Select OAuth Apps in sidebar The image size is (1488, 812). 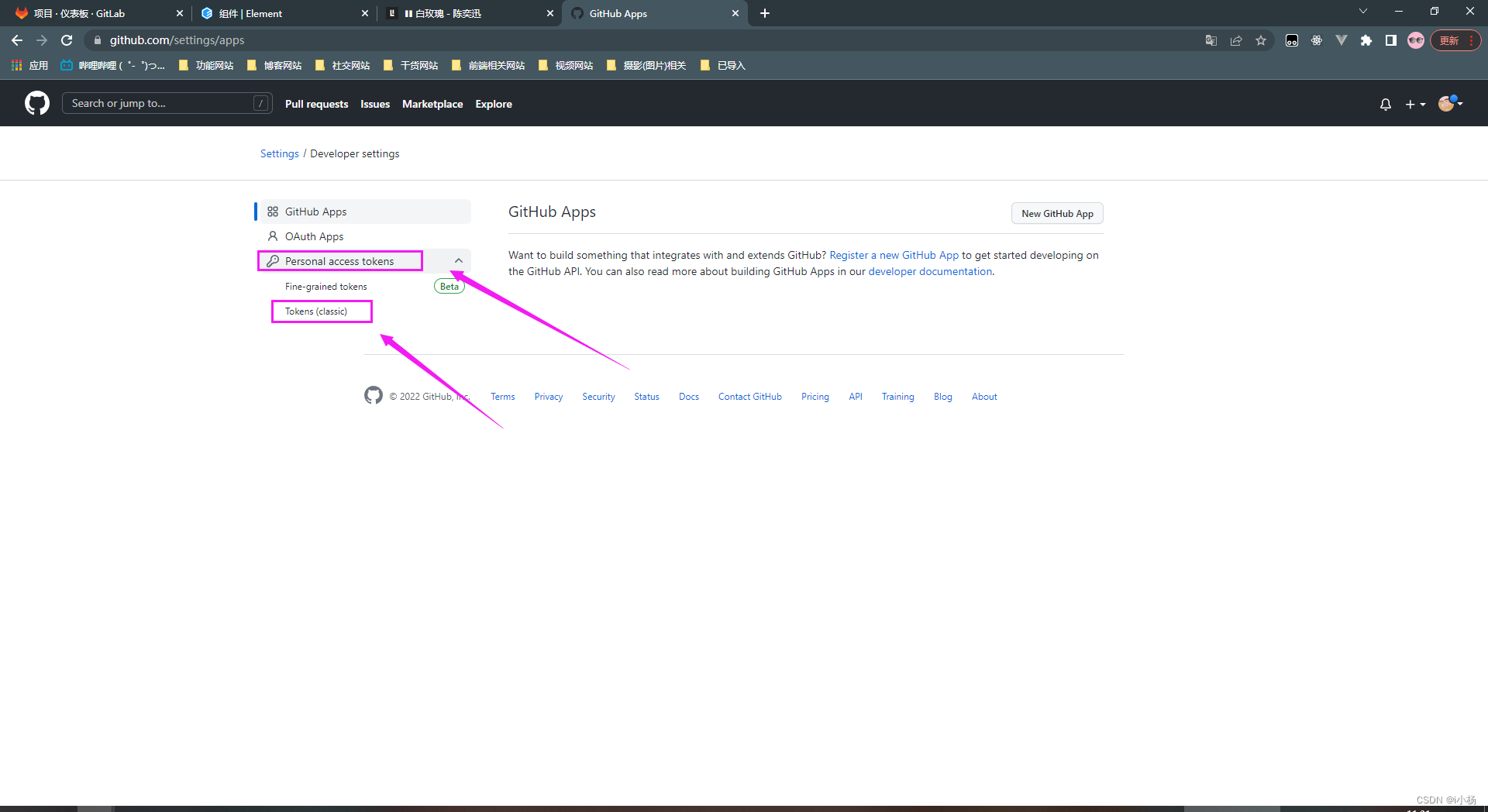point(365,236)
